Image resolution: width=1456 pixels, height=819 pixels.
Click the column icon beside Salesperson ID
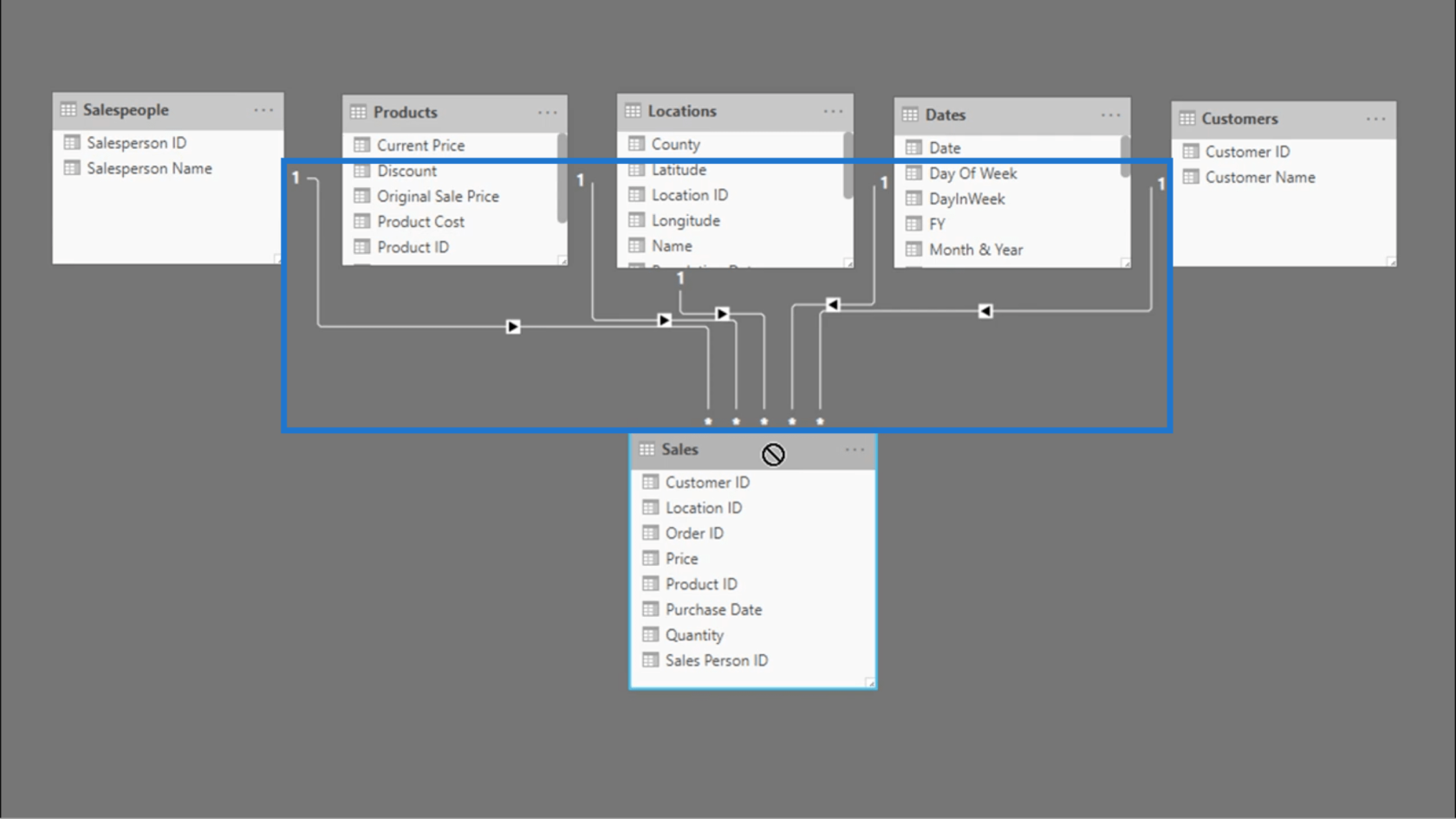[x=72, y=143]
